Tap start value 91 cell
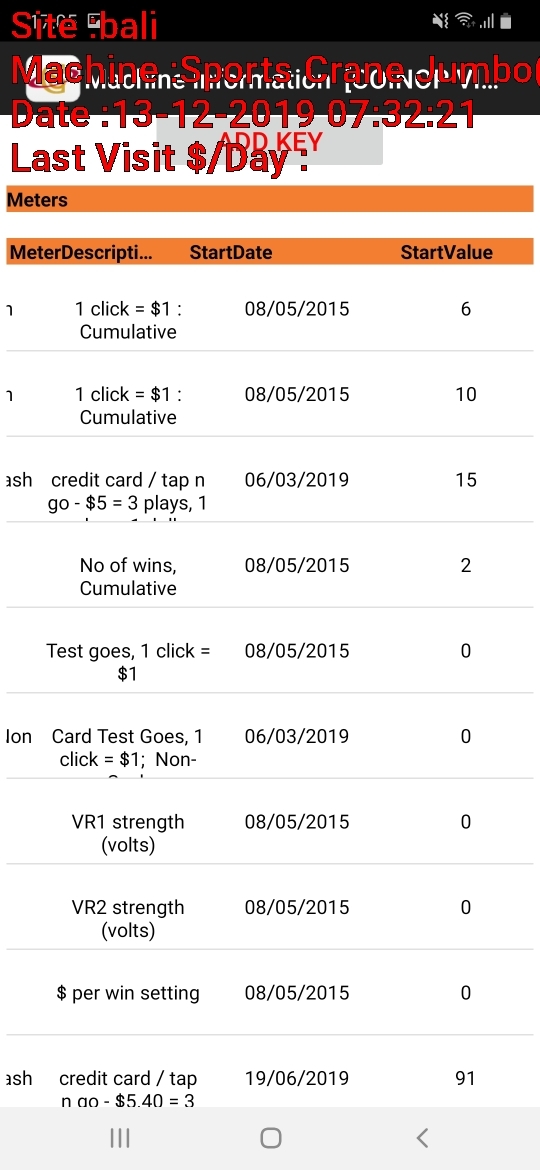 tap(465, 1077)
